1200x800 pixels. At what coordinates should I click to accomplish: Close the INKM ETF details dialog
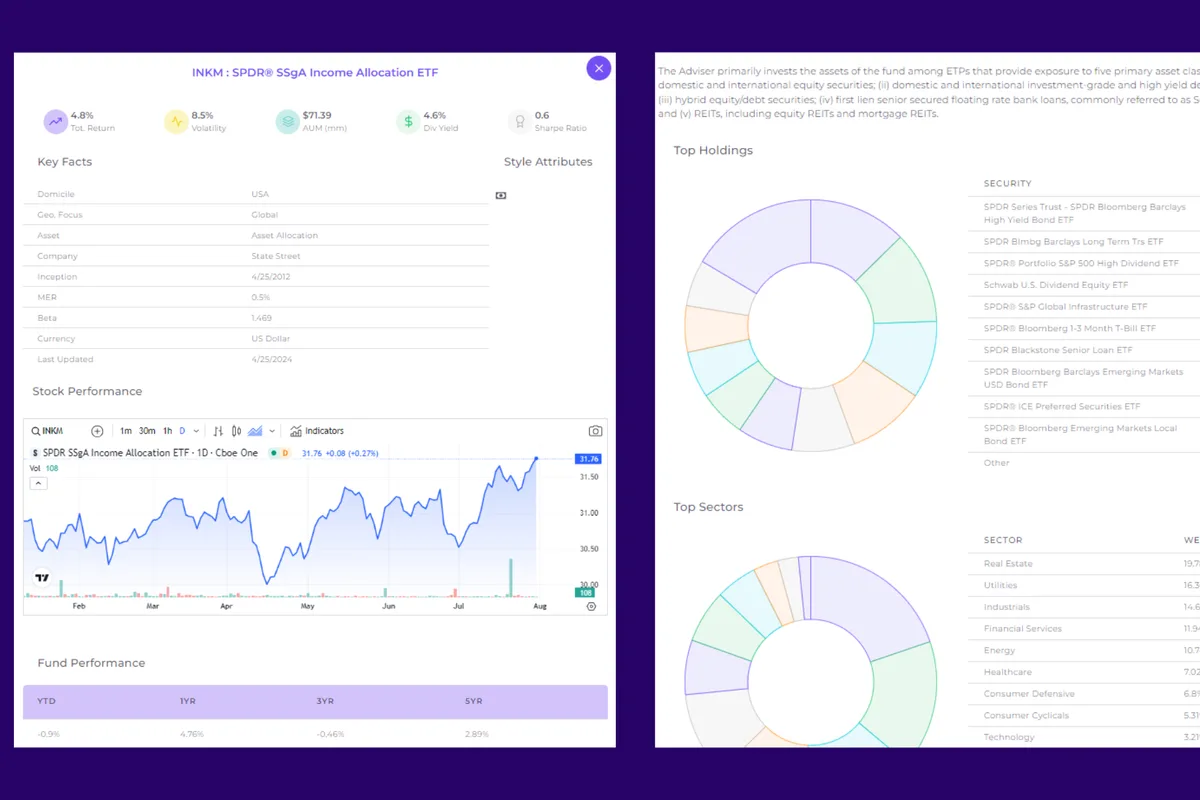click(x=598, y=68)
